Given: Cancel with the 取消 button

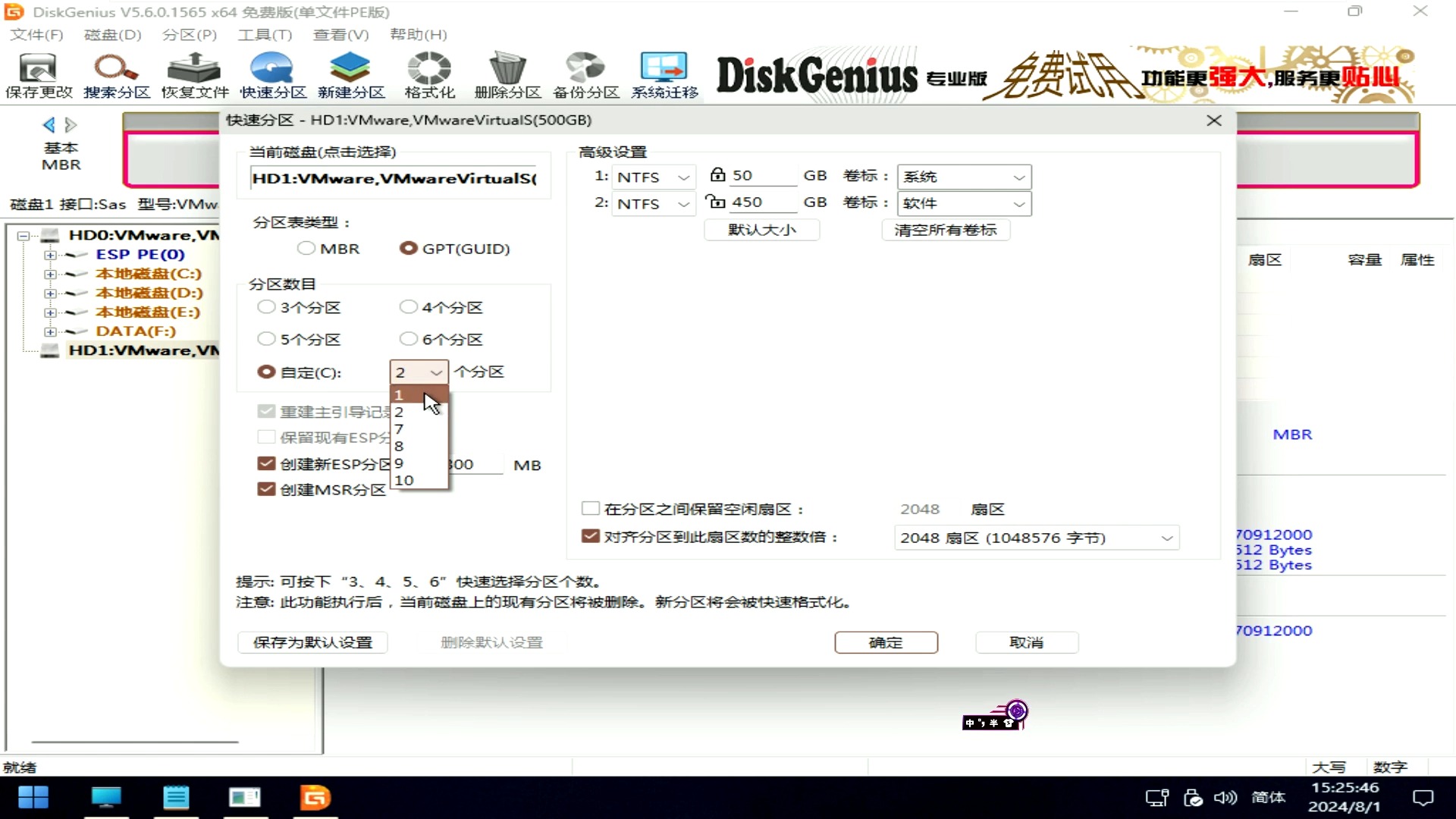Looking at the screenshot, I should tap(1026, 642).
